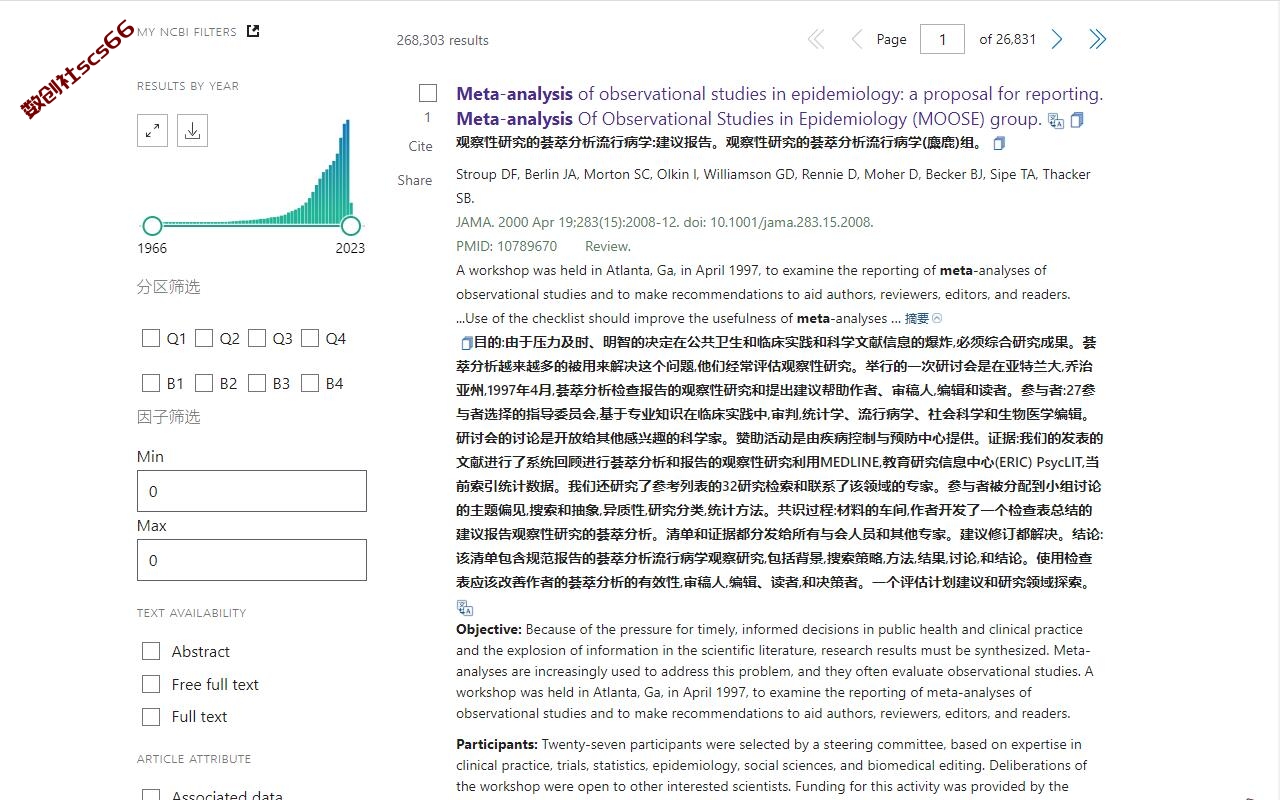
Task: Enable the B1 filter checkbox
Action: [151, 383]
